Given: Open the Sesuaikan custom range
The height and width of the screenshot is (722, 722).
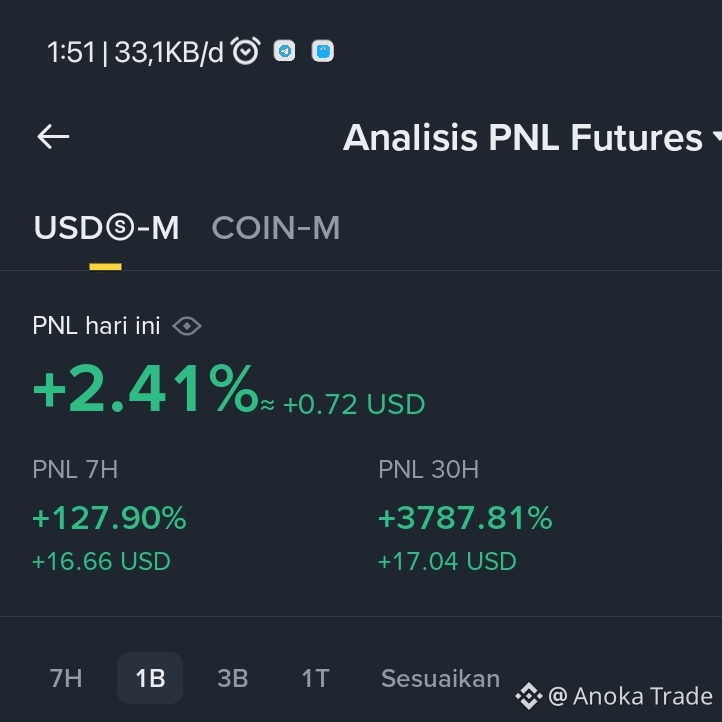Looking at the screenshot, I should 440,678.
